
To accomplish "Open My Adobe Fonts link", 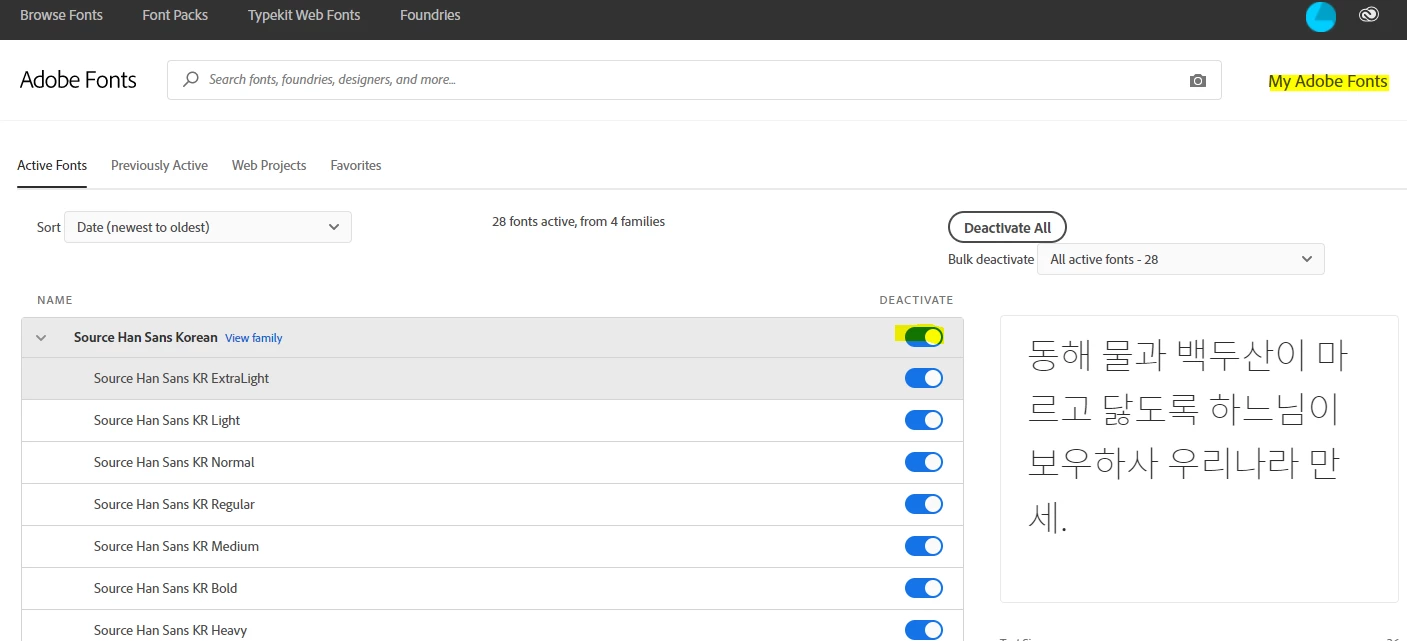I will pos(1328,81).
